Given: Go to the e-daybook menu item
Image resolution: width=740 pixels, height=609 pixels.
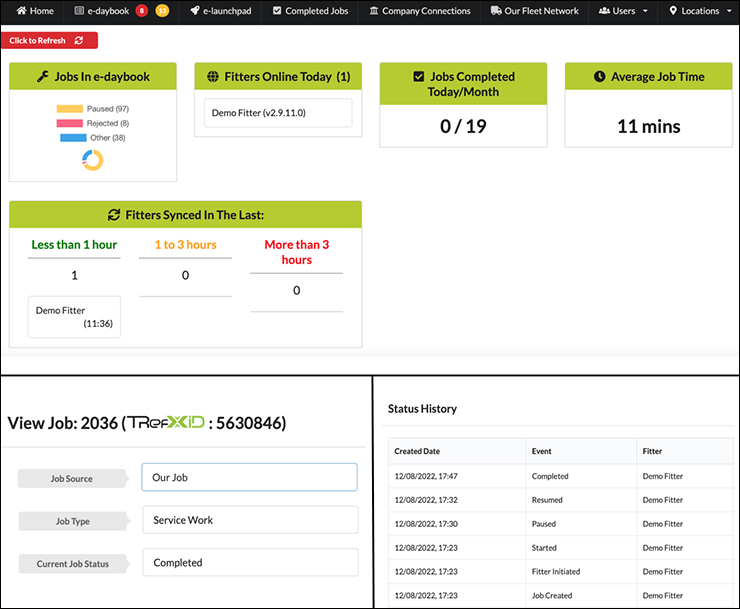Looking at the screenshot, I should pyautogui.click(x=102, y=11).
